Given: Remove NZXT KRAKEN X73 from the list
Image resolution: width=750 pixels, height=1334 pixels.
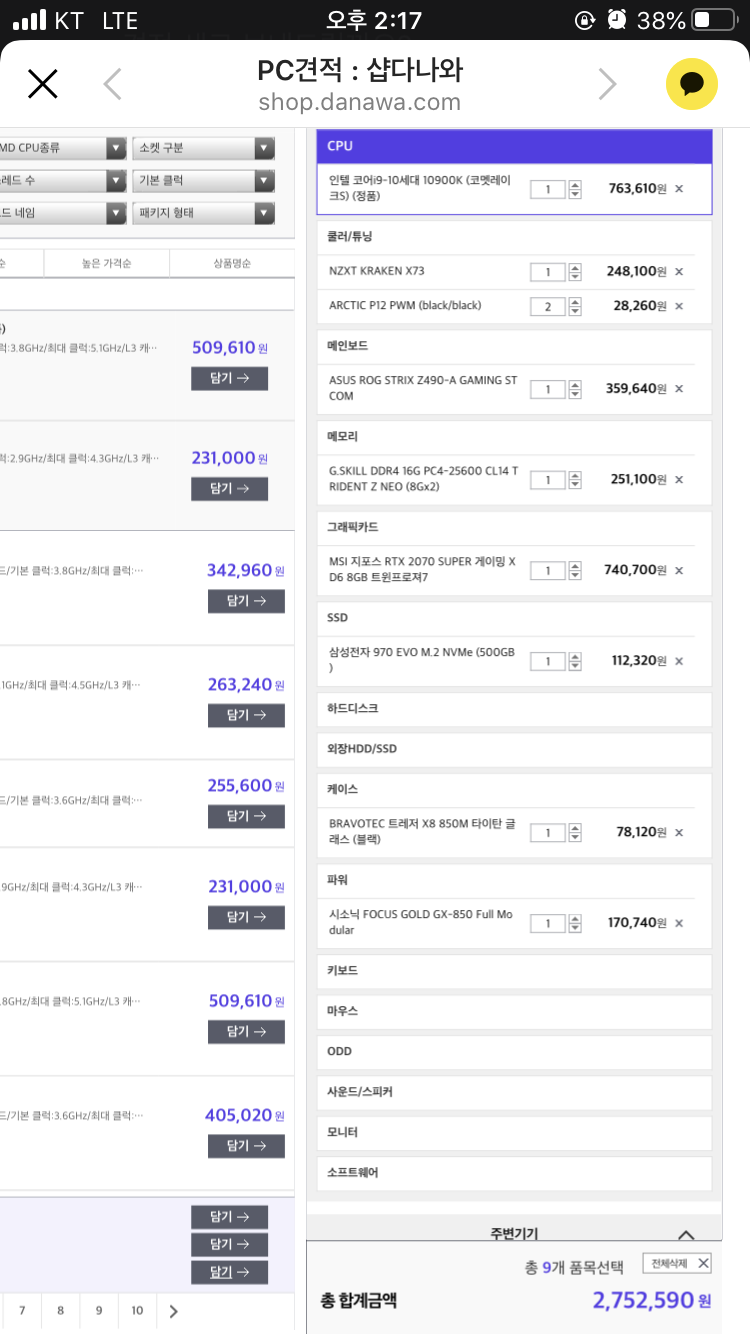Looking at the screenshot, I should click(679, 271).
